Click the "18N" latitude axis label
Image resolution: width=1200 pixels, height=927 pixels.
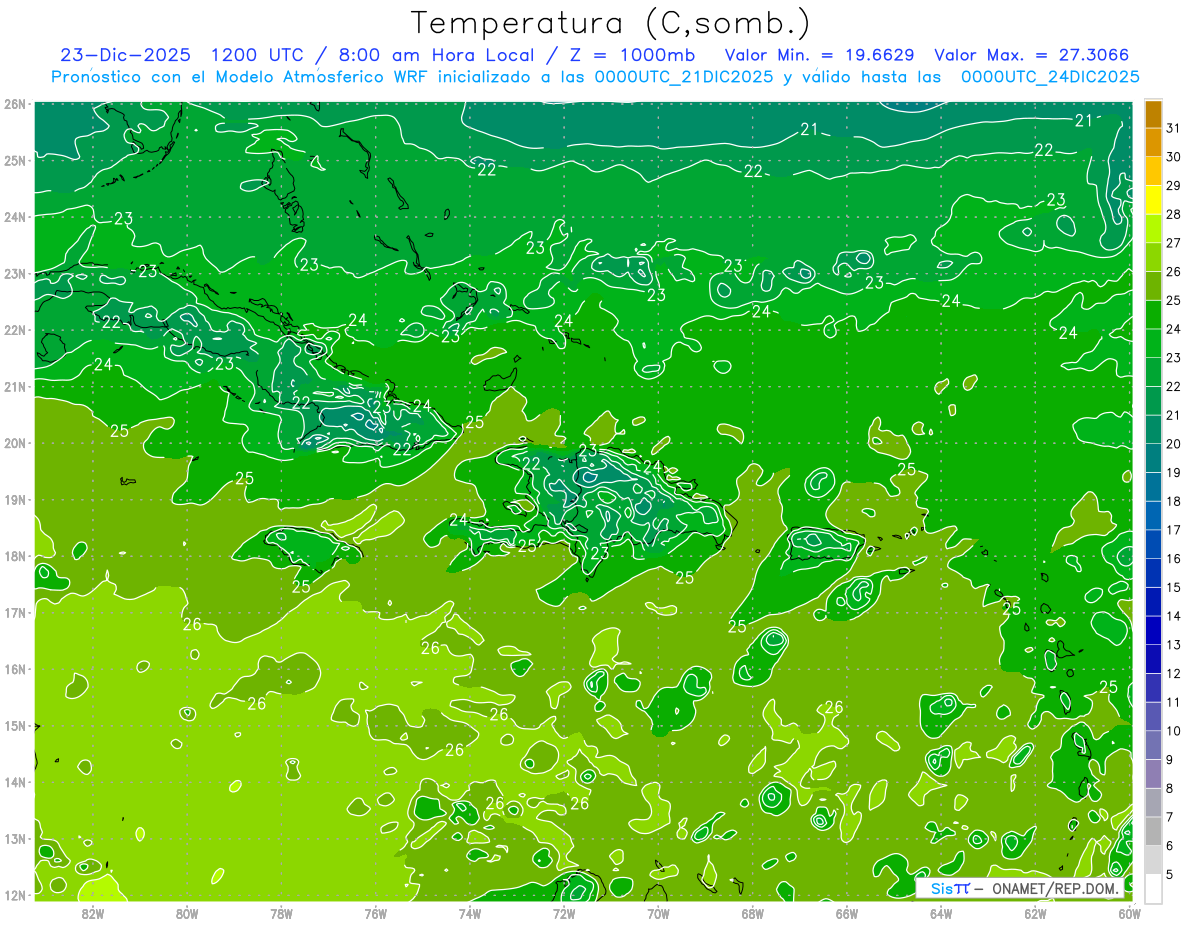pos(16,556)
